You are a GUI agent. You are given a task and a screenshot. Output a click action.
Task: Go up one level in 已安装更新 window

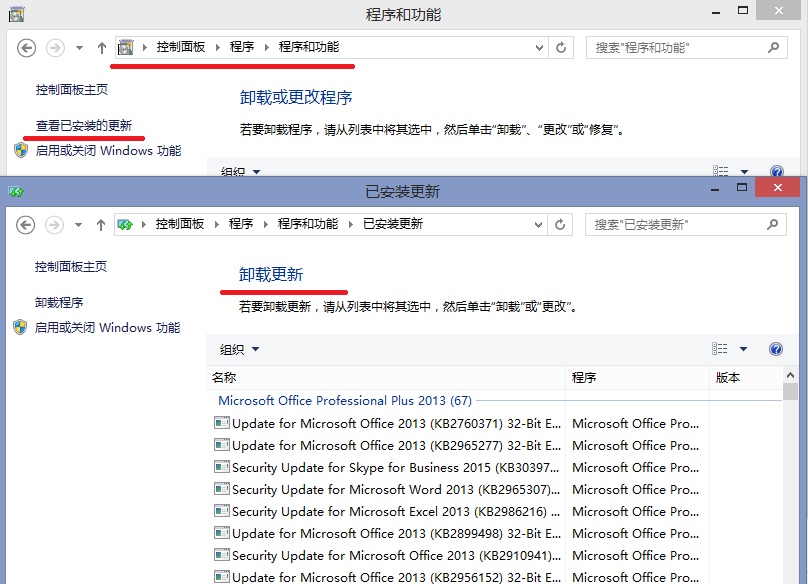coord(100,225)
